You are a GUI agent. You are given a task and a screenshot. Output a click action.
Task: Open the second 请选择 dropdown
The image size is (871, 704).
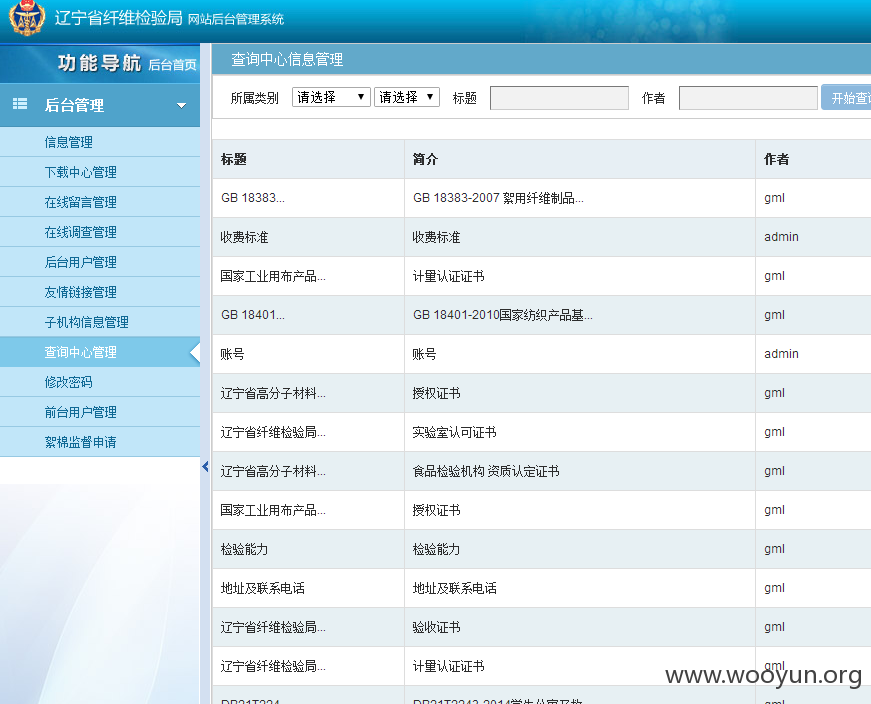407,97
